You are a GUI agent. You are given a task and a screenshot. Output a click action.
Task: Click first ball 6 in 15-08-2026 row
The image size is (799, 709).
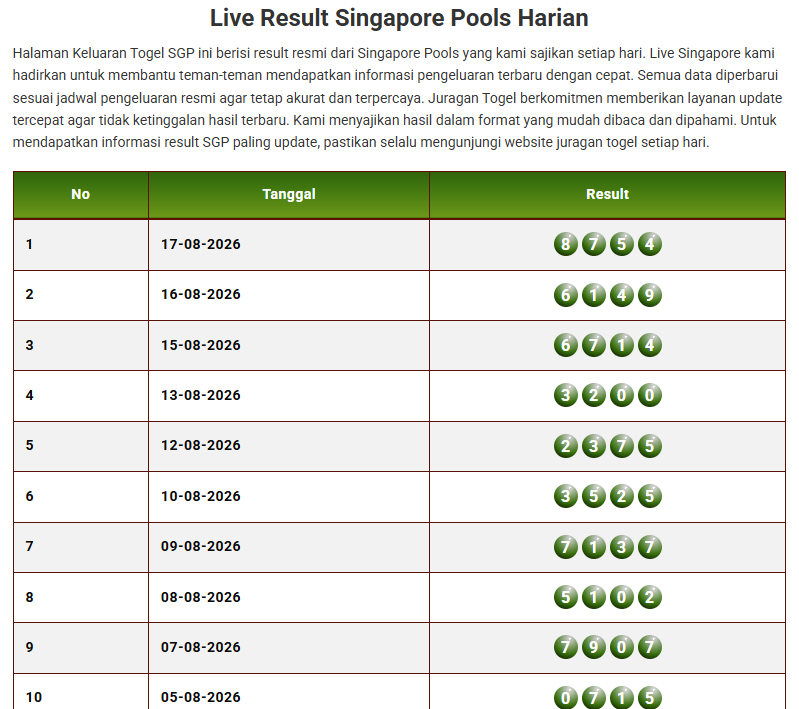pos(566,345)
